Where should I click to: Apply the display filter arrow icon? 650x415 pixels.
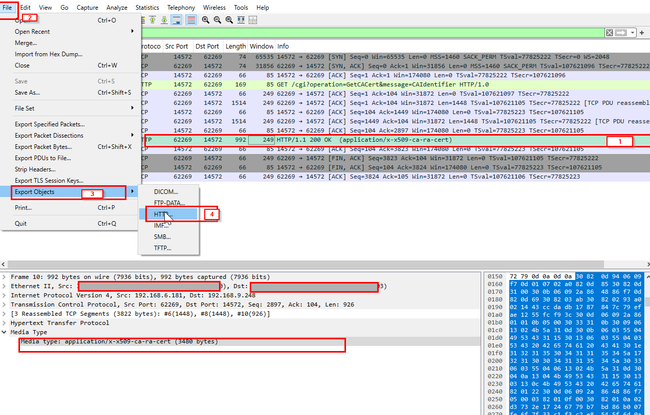[621, 33]
